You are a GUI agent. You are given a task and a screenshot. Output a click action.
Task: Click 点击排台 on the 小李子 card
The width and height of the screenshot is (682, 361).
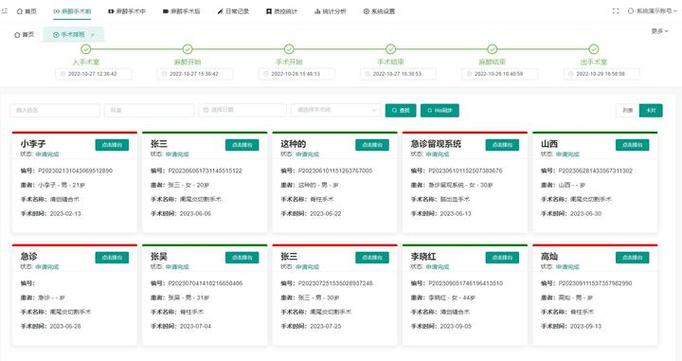coord(112,145)
